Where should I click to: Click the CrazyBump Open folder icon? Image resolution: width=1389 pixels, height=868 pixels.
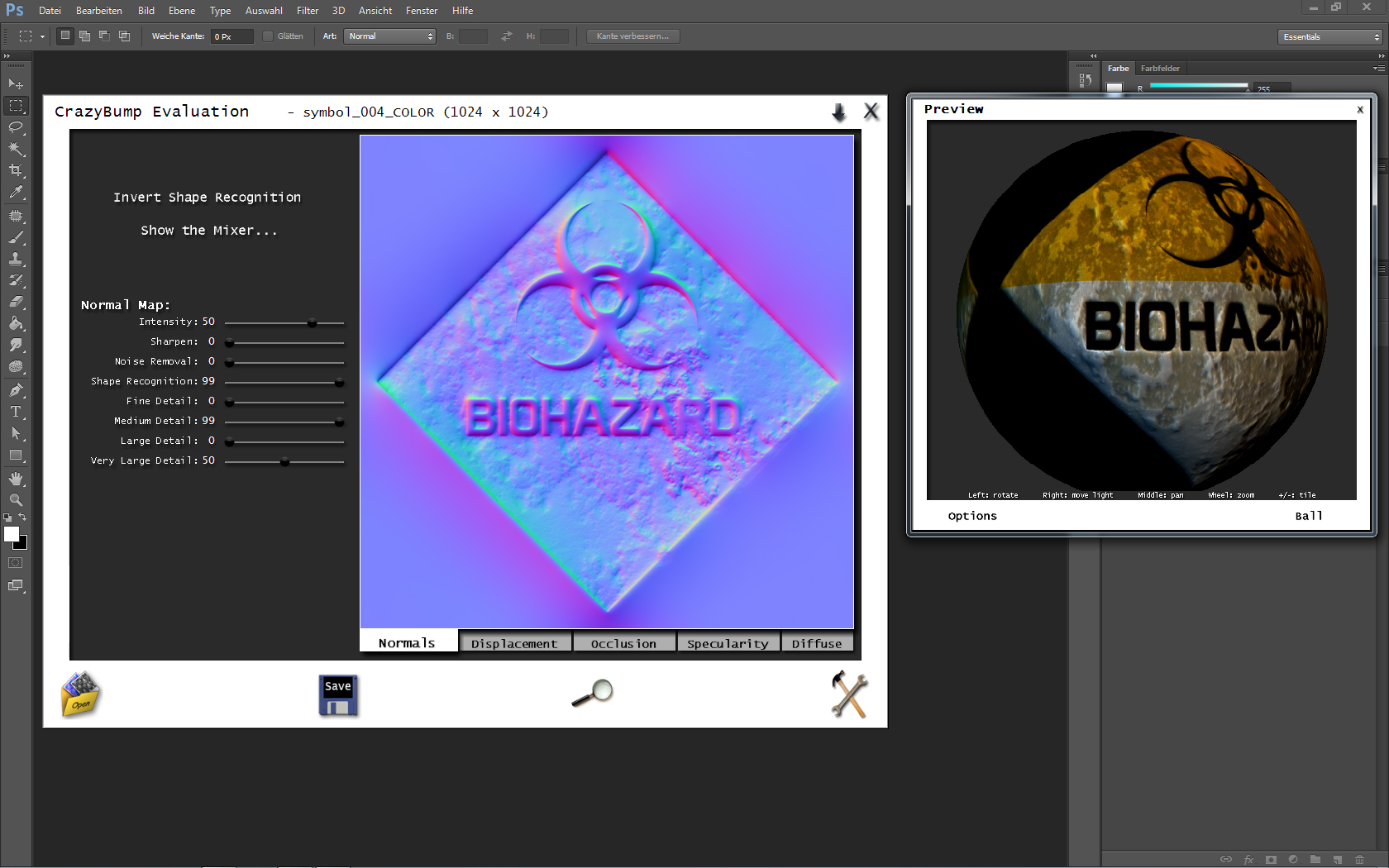coord(80,694)
